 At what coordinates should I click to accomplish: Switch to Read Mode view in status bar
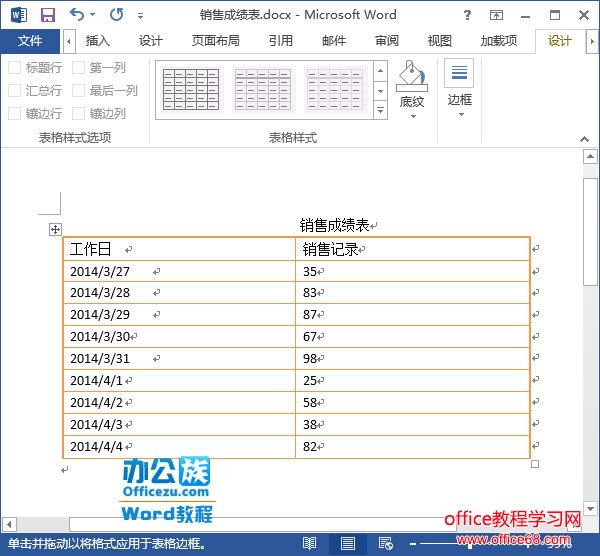click(x=309, y=543)
